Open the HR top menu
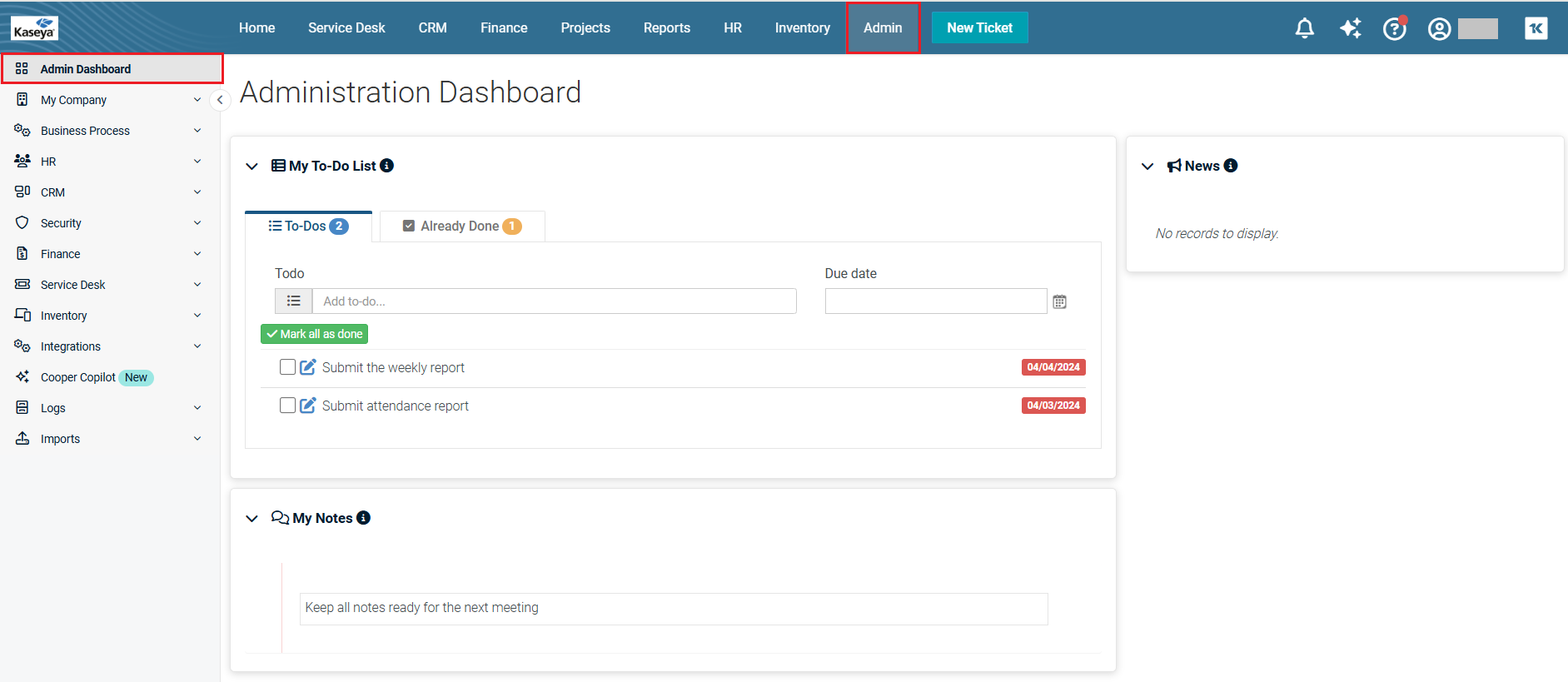Image resolution: width=1568 pixels, height=682 pixels. (733, 28)
